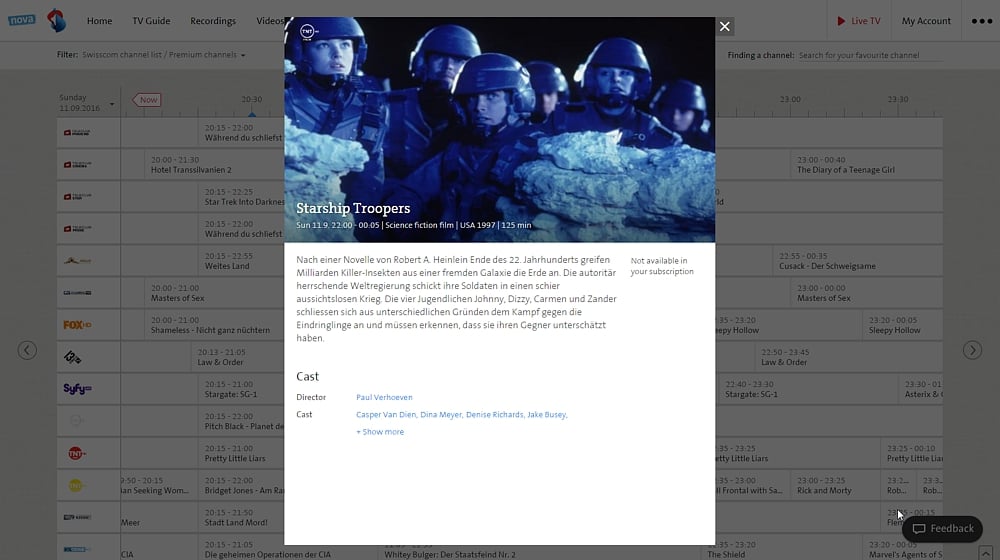This screenshot has height=560, width=1000.
Task: Navigate guide to earlier times arrow
Action: [x=27, y=350]
